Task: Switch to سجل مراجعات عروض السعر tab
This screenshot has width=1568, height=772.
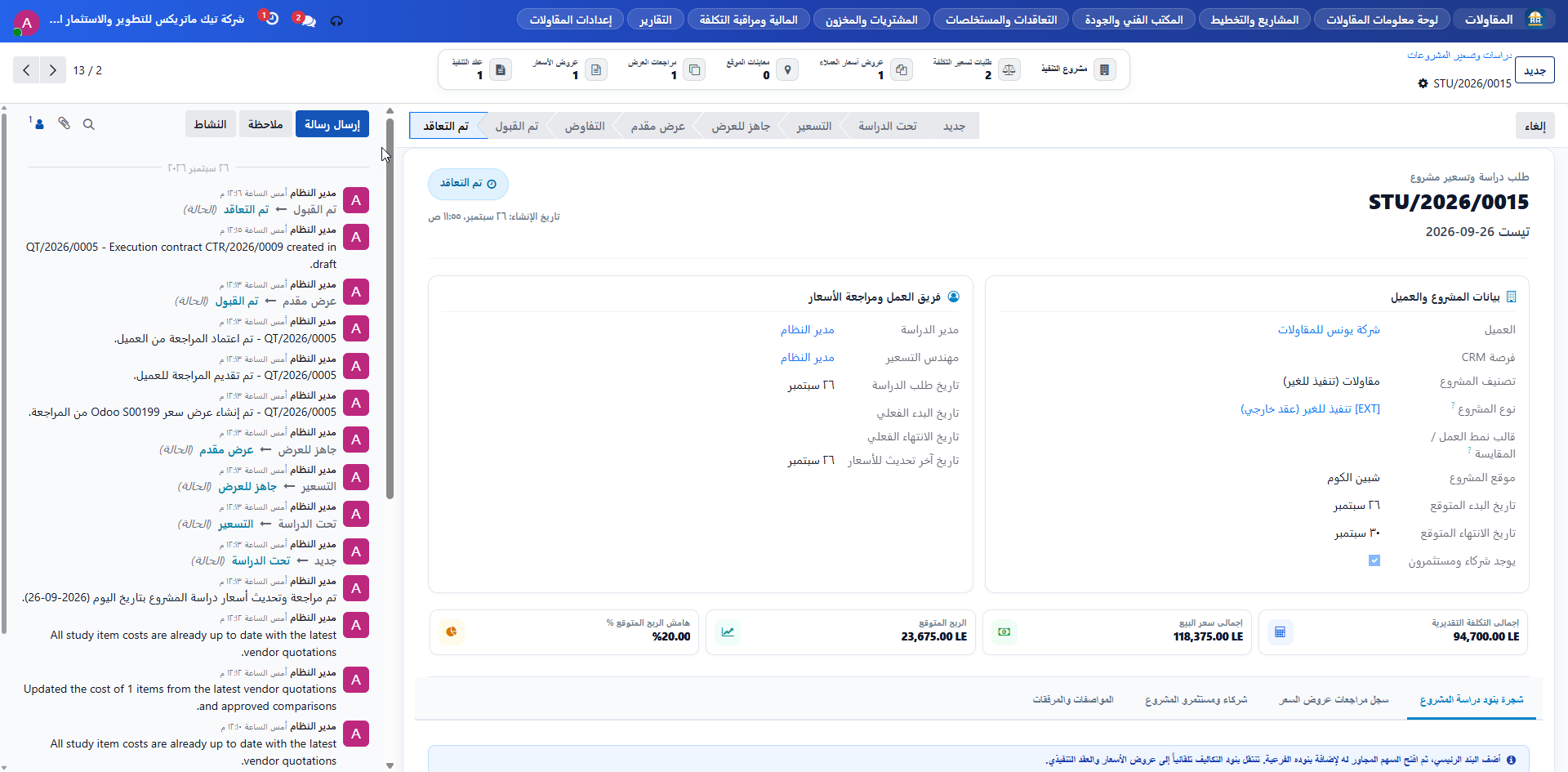Action: (x=1334, y=699)
